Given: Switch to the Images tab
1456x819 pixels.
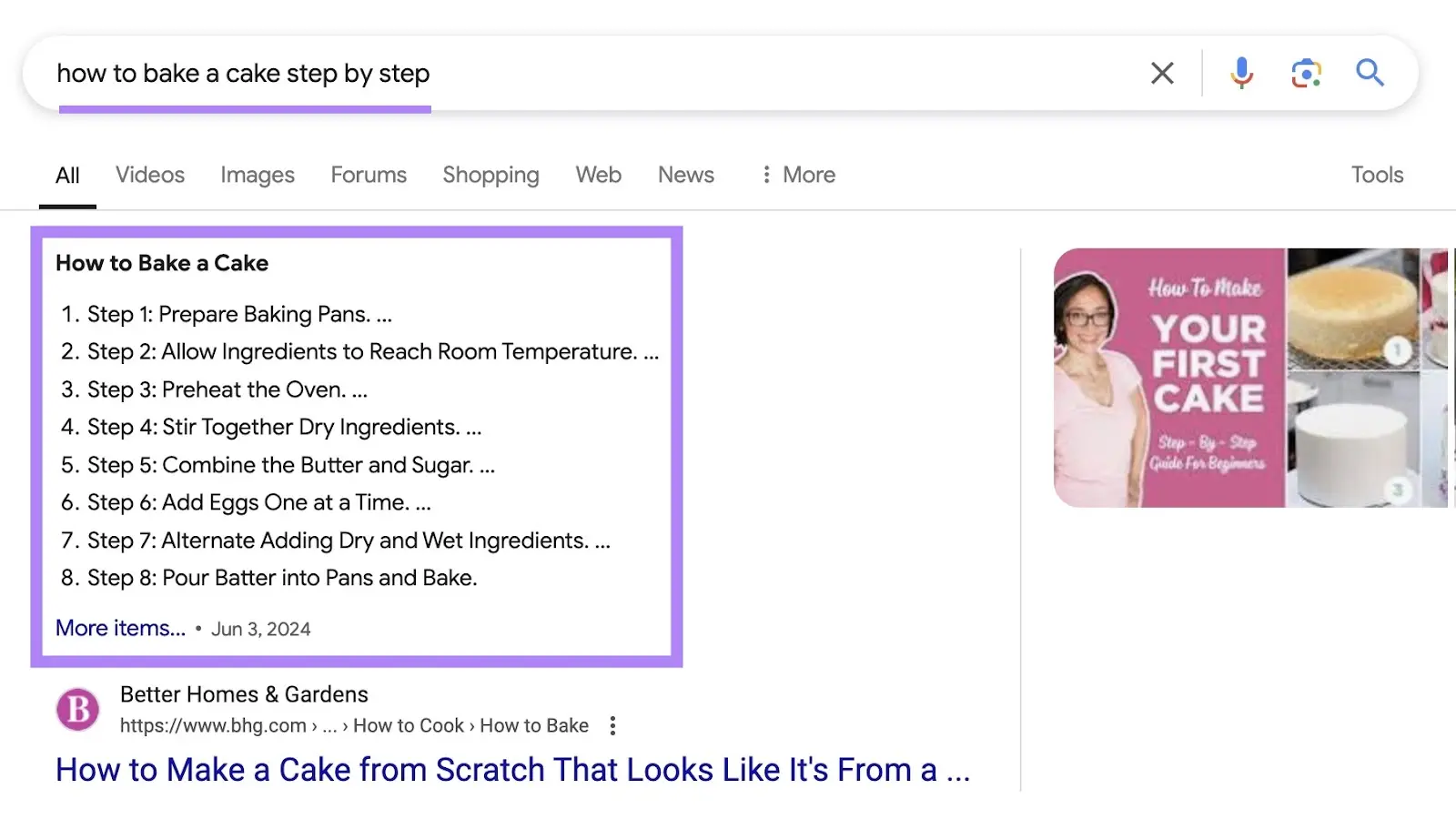Looking at the screenshot, I should [x=258, y=174].
